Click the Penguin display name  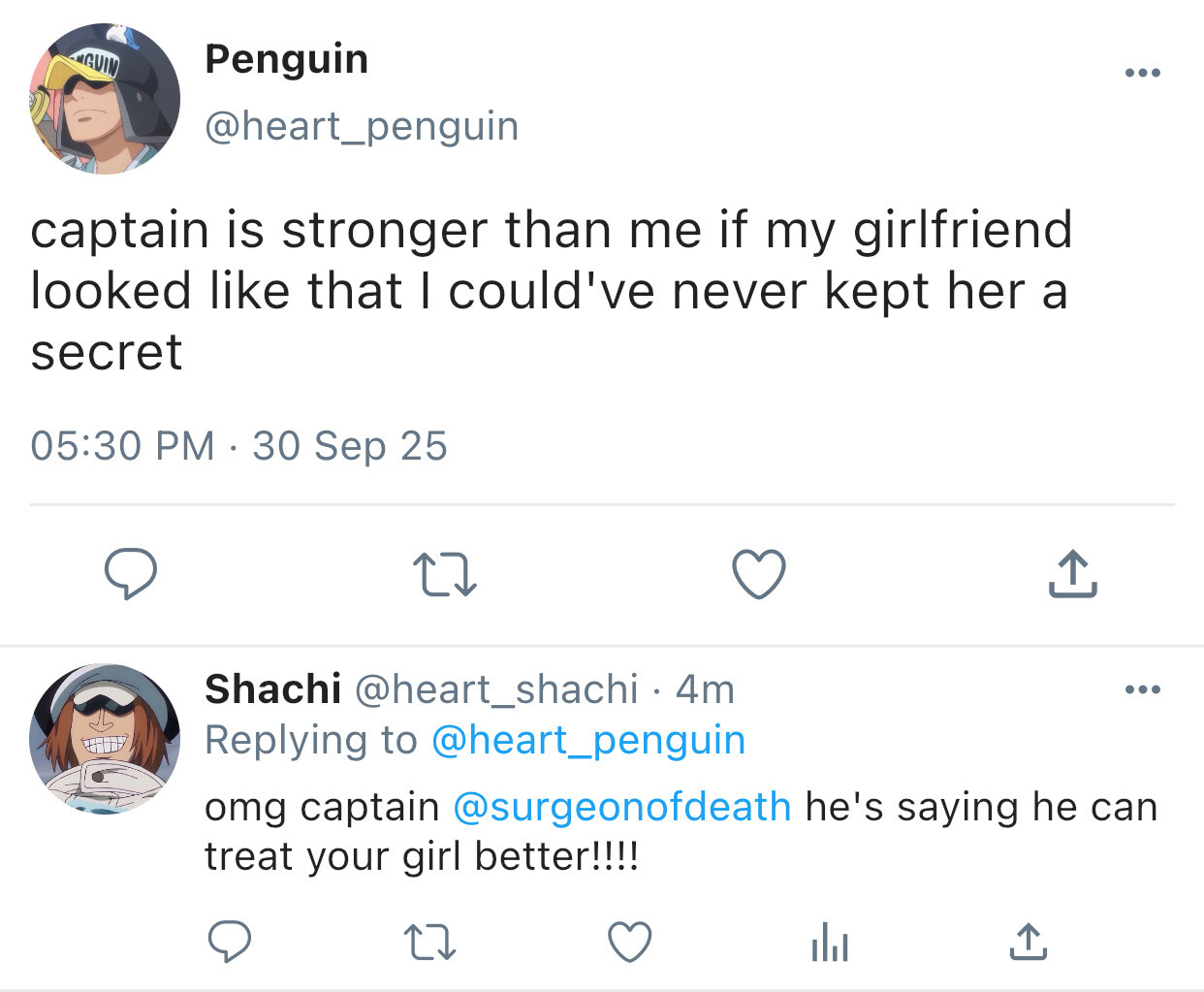(x=287, y=59)
